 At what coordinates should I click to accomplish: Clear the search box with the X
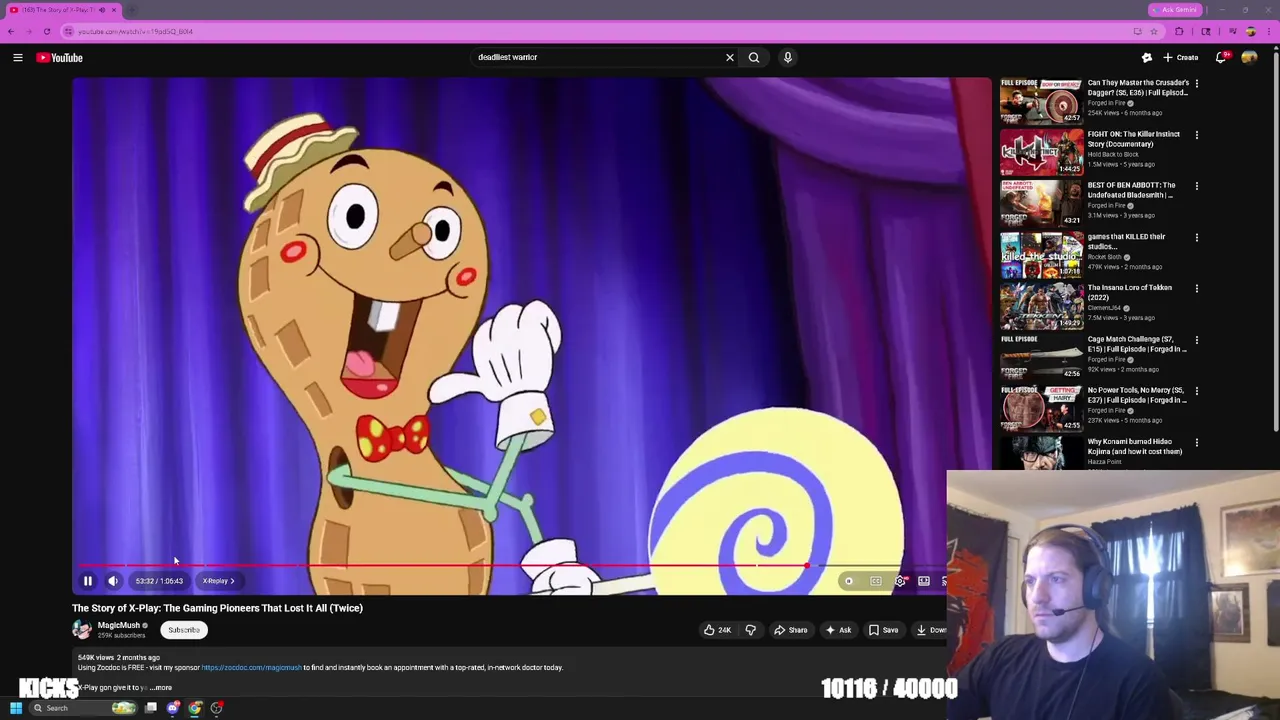pyautogui.click(x=730, y=58)
